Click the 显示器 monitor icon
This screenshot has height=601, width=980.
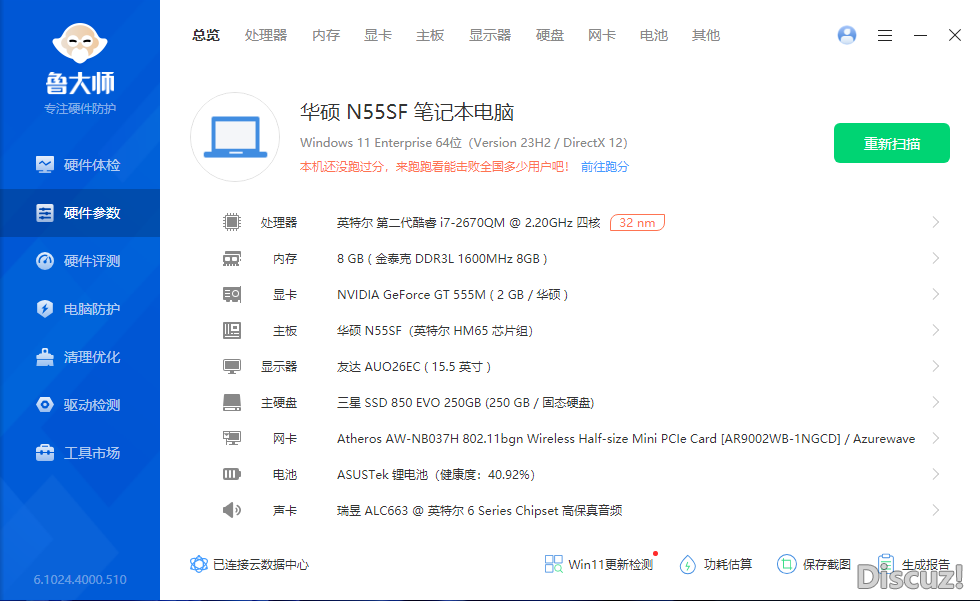tap(232, 366)
